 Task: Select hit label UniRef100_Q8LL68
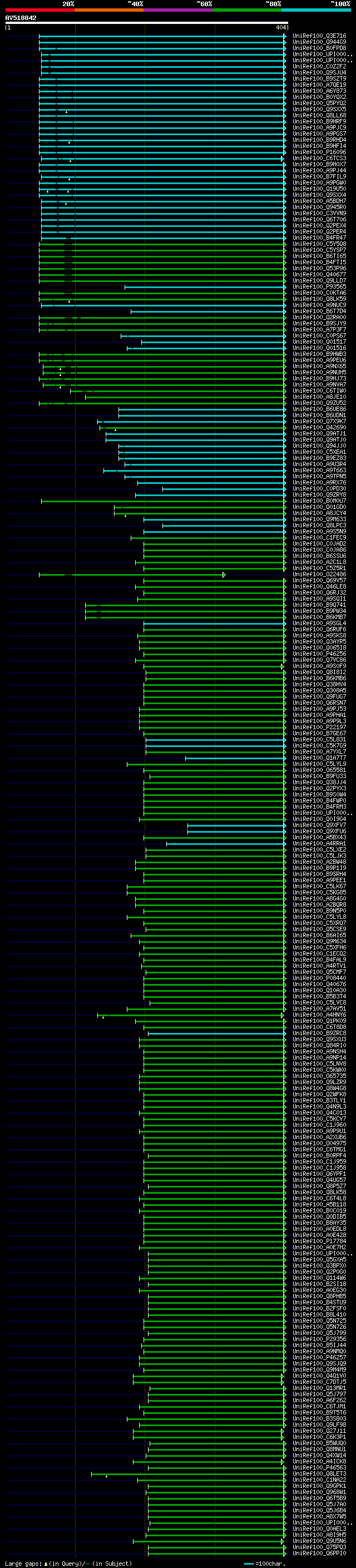click(319, 116)
